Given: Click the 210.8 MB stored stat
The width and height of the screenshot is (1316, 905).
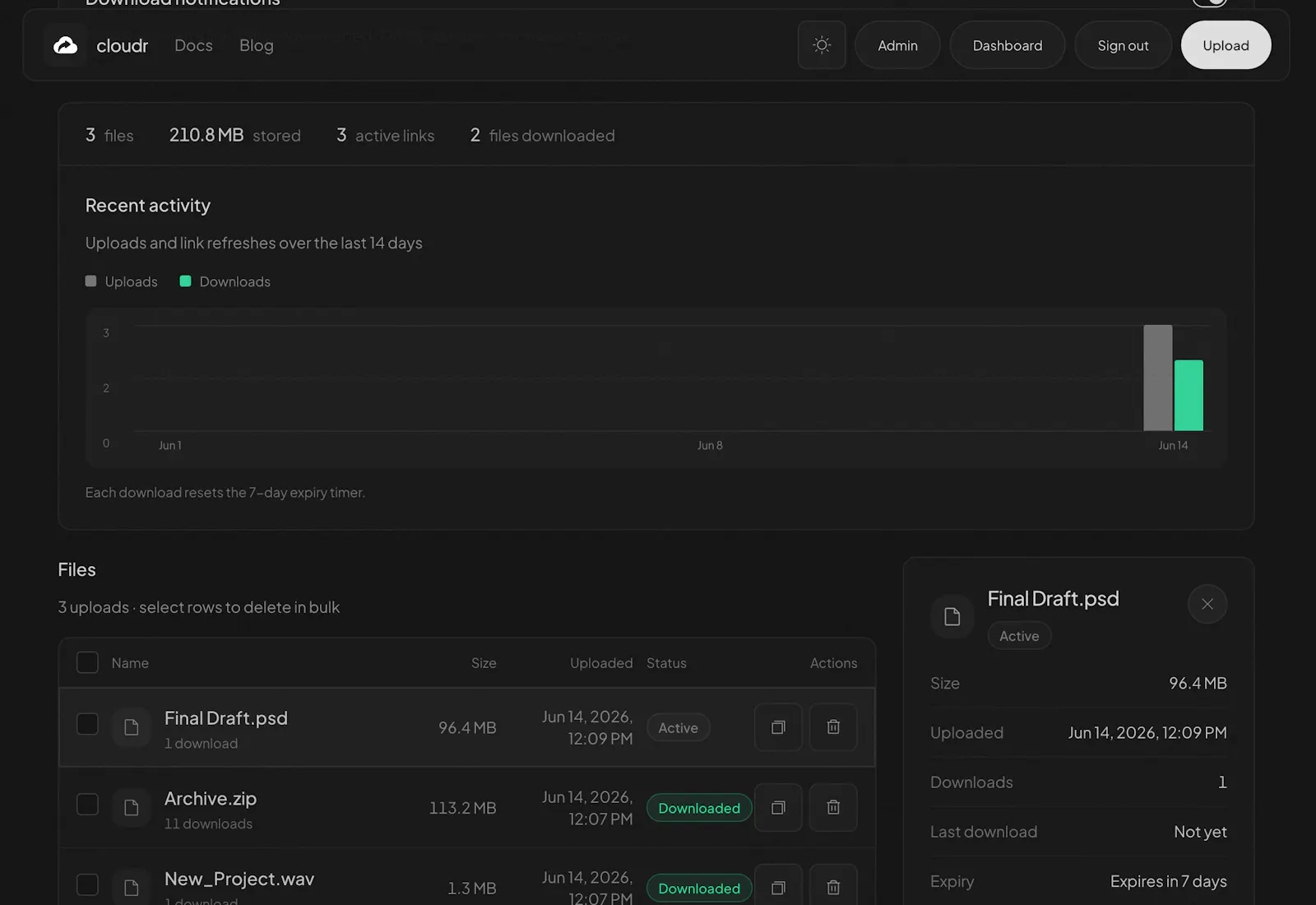Looking at the screenshot, I should [234, 135].
